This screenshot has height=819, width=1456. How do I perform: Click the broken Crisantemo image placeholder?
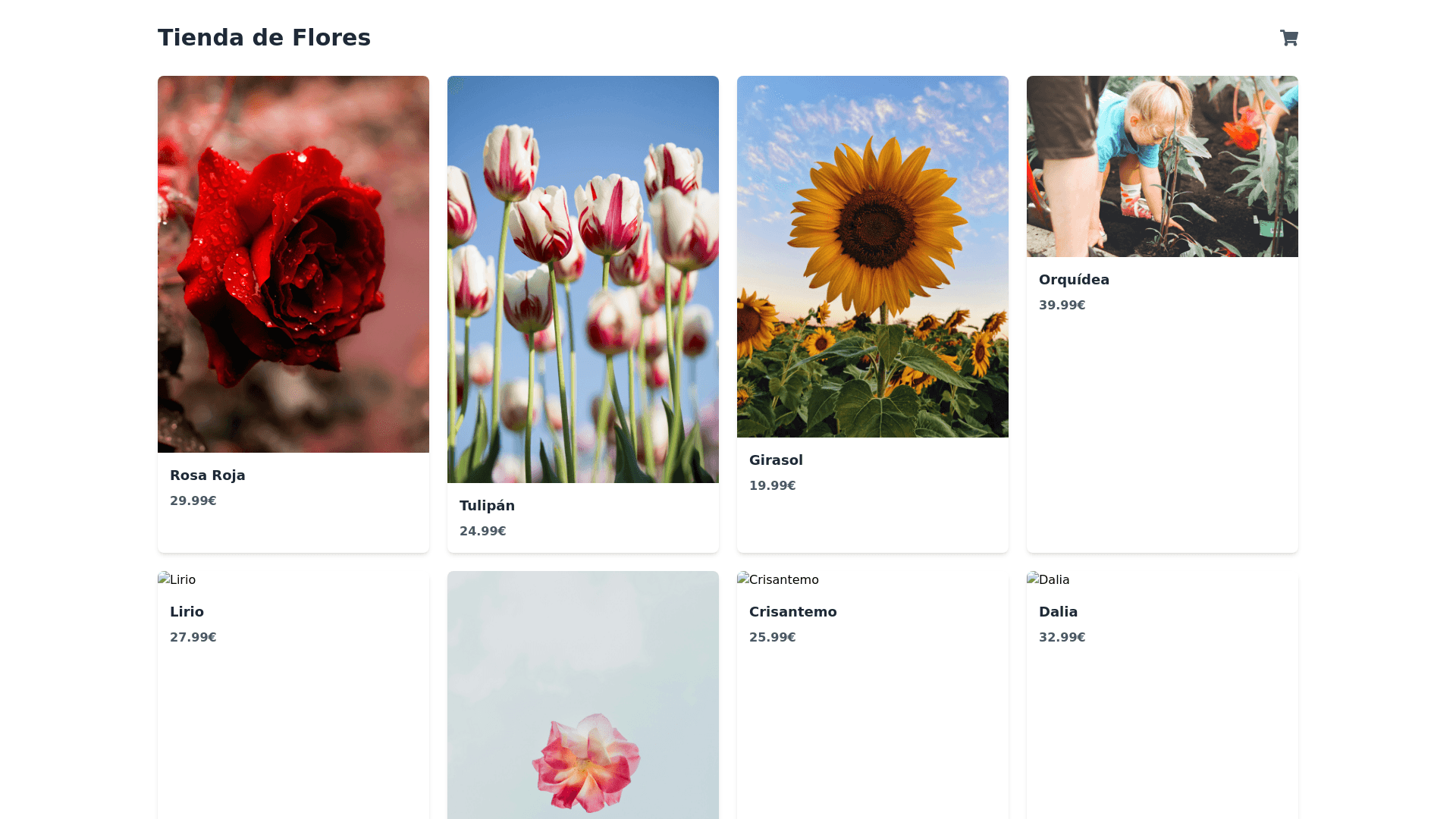778,579
